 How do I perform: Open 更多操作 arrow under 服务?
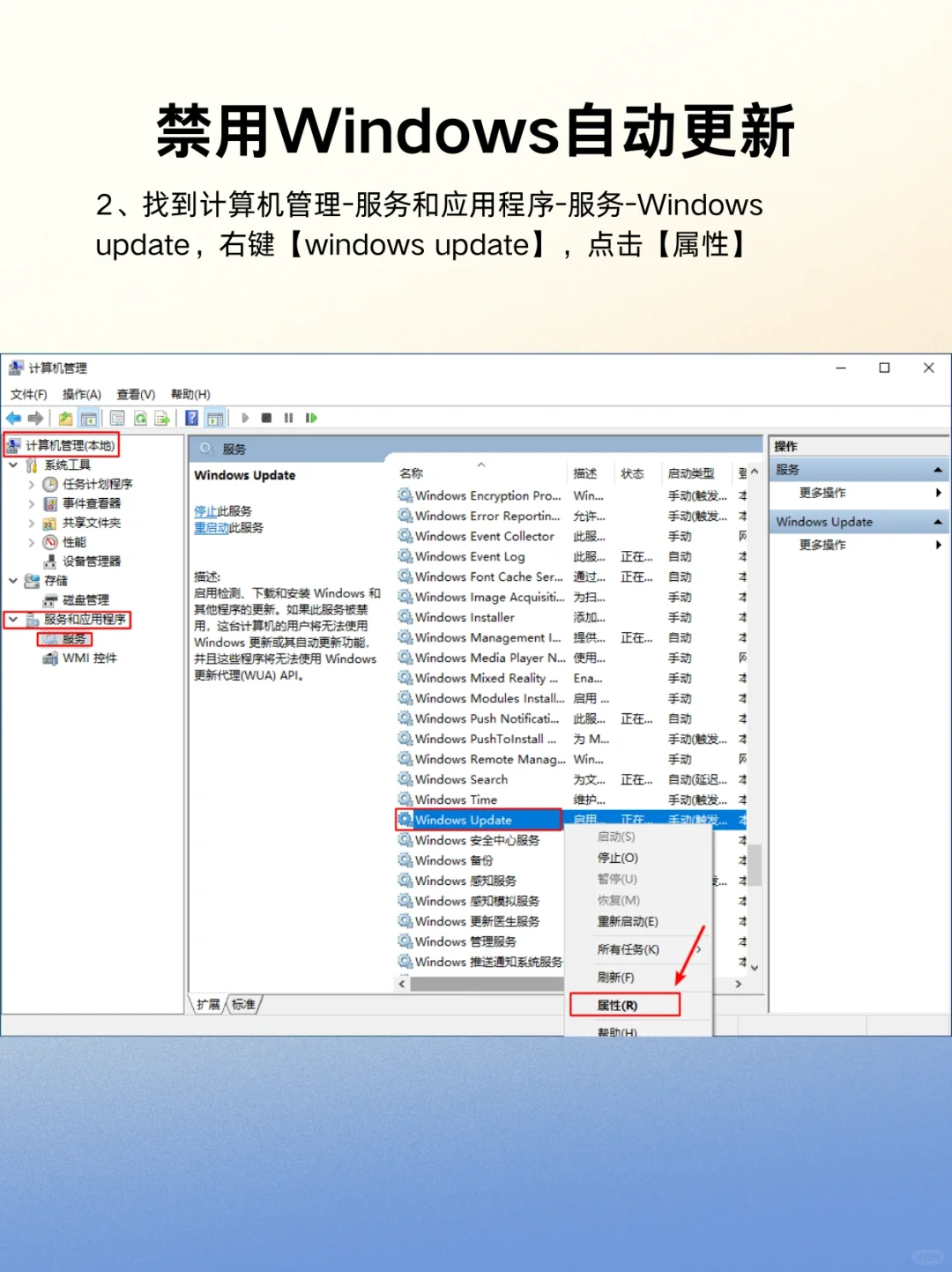[x=939, y=493]
